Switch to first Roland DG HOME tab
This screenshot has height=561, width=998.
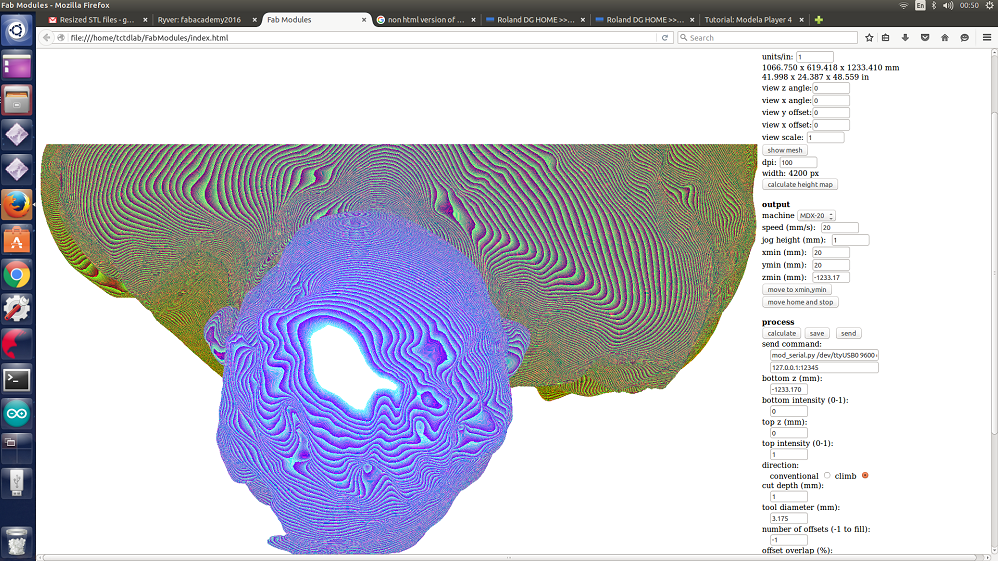pyautogui.click(x=535, y=20)
